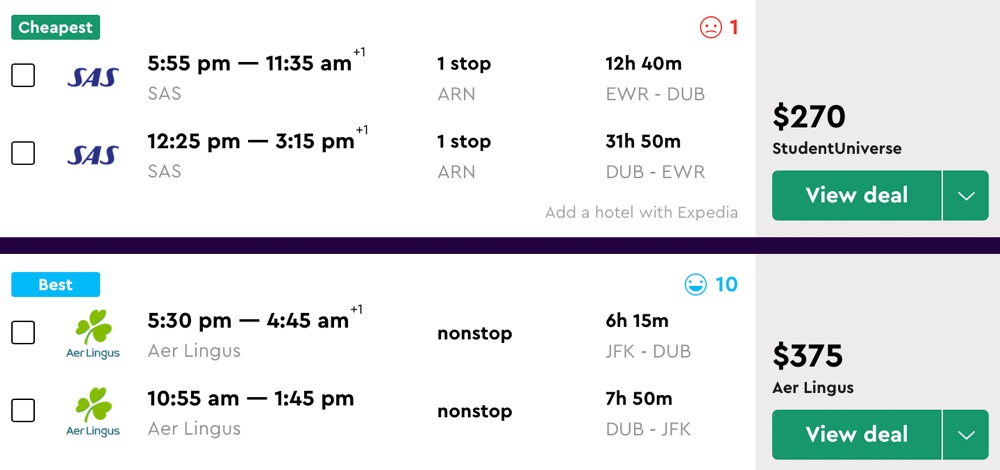
Task: Open the dropdown arrow beside the $375 View deal
Action: (x=965, y=434)
